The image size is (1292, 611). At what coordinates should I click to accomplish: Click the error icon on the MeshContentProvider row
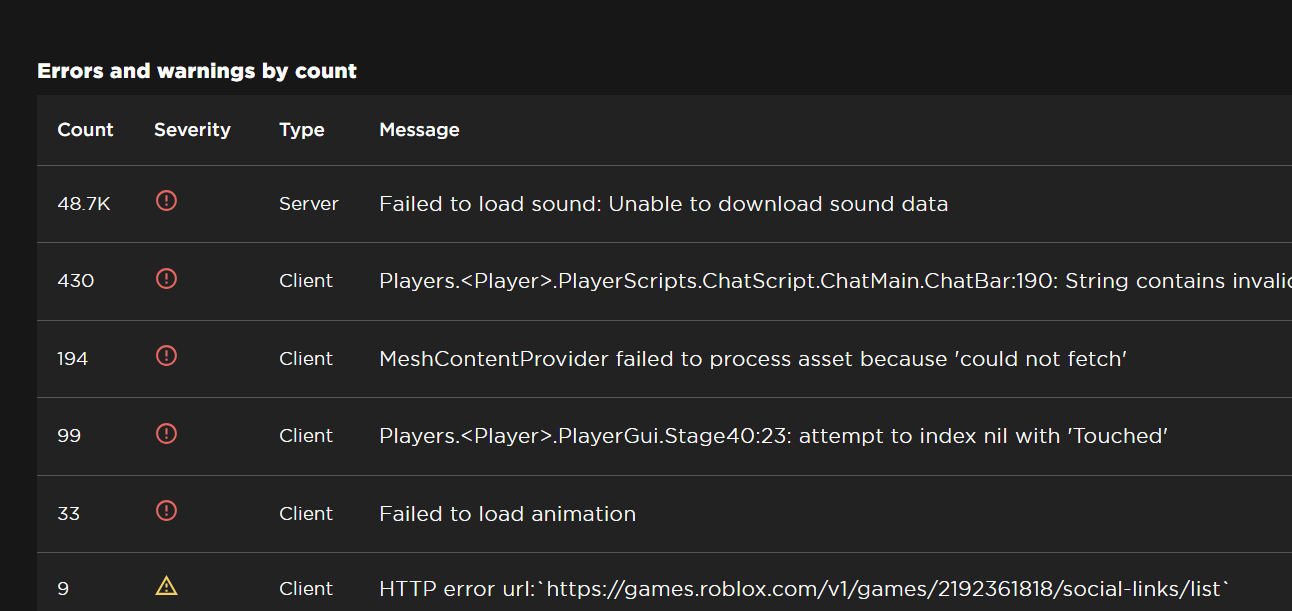pos(166,356)
